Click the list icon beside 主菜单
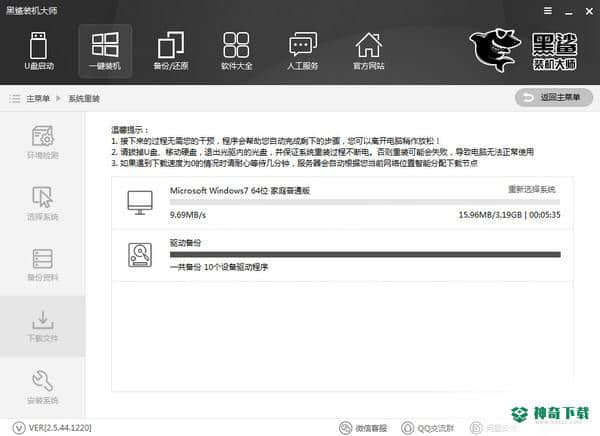The width and height of the screenshot is (600, 436). point(15,99)
